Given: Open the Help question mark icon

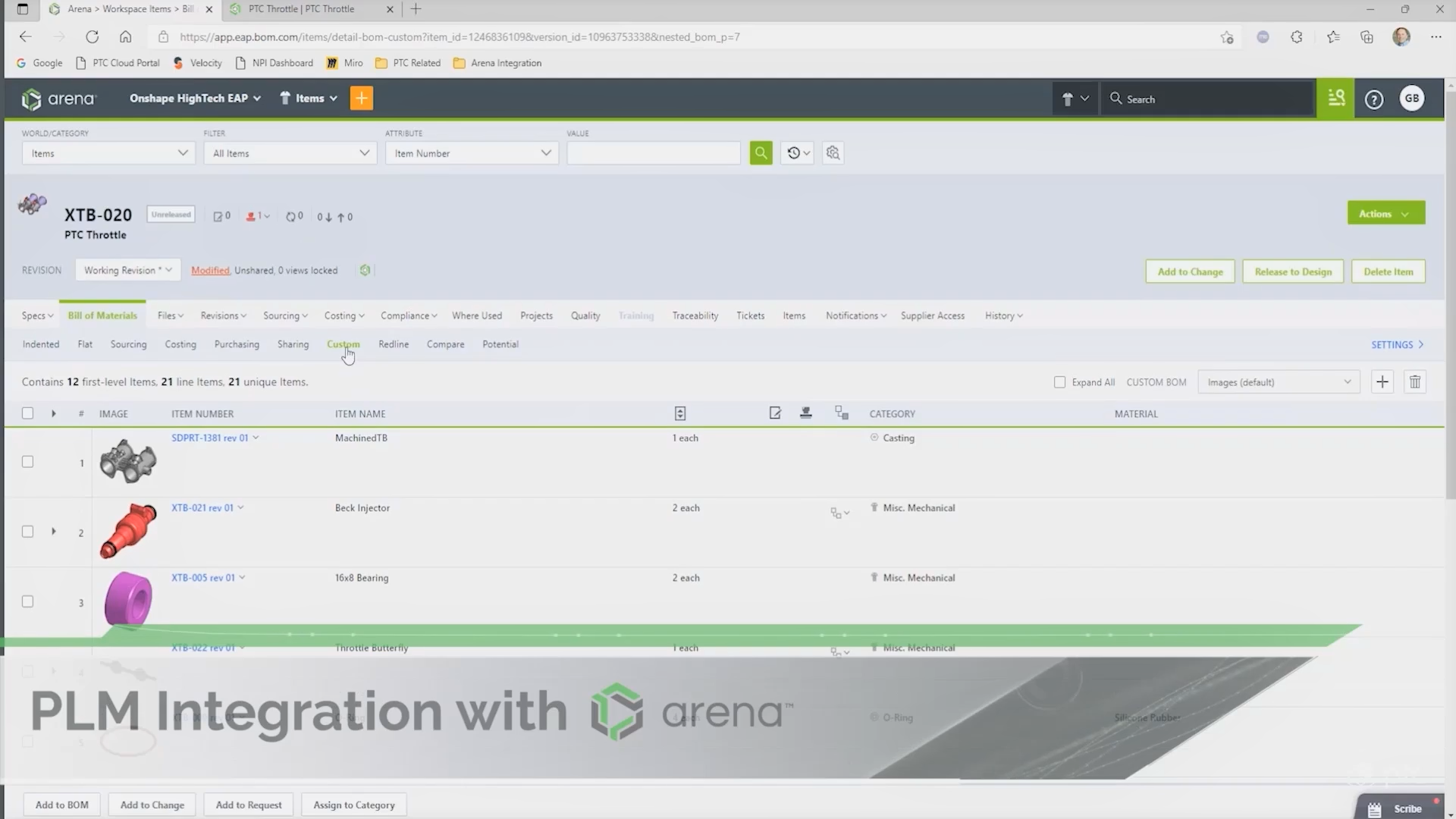Looking at the screenshot, I should tap(1373, 99).
